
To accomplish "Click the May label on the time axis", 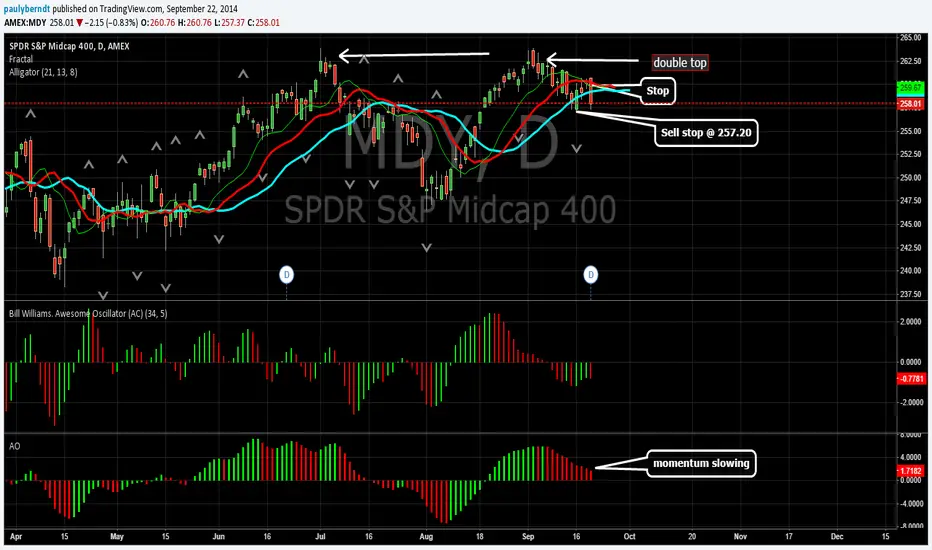I will click(x=117, y=536).
